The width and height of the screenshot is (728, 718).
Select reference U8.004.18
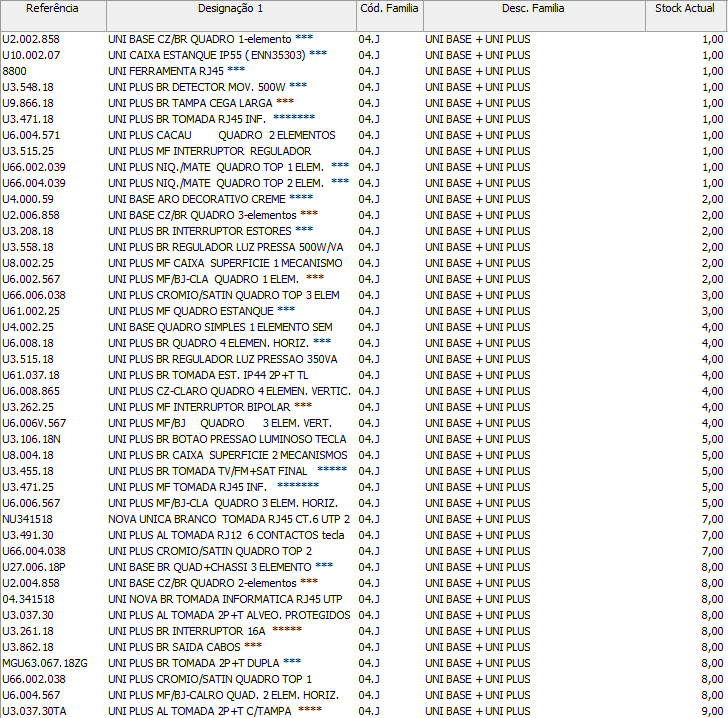(28, 456)
